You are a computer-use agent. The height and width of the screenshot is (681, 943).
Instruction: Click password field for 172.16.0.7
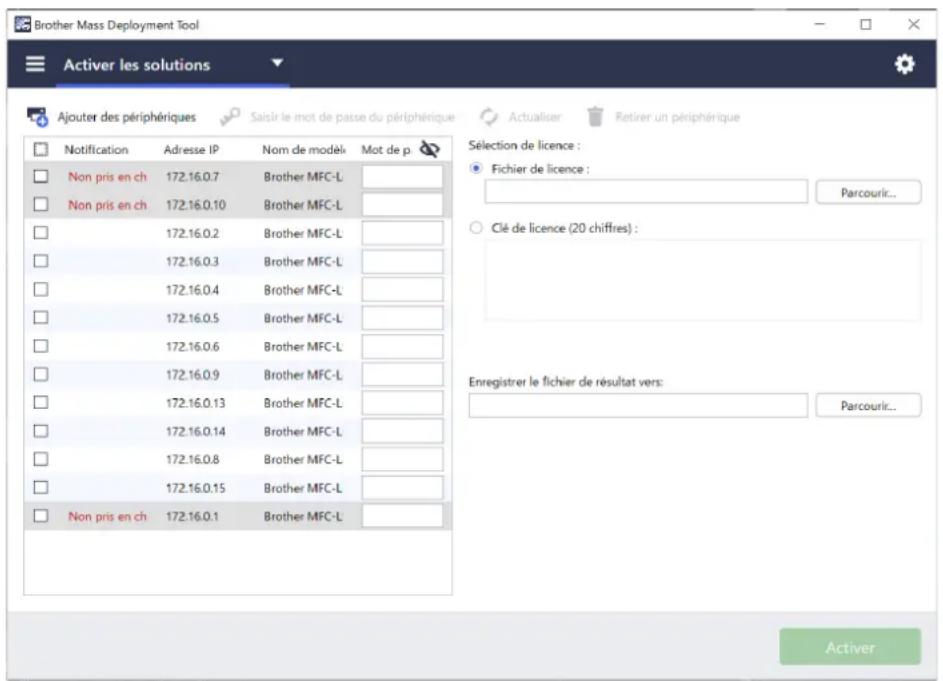[402, 177]
